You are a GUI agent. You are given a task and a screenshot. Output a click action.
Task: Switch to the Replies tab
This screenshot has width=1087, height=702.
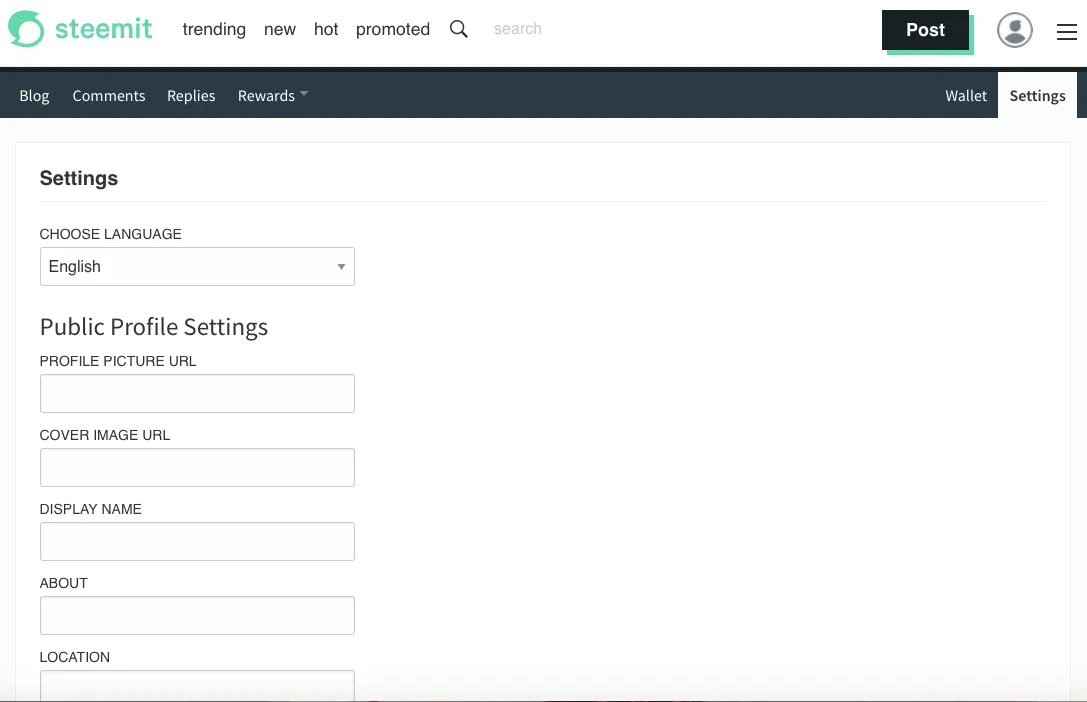point(191,96)
